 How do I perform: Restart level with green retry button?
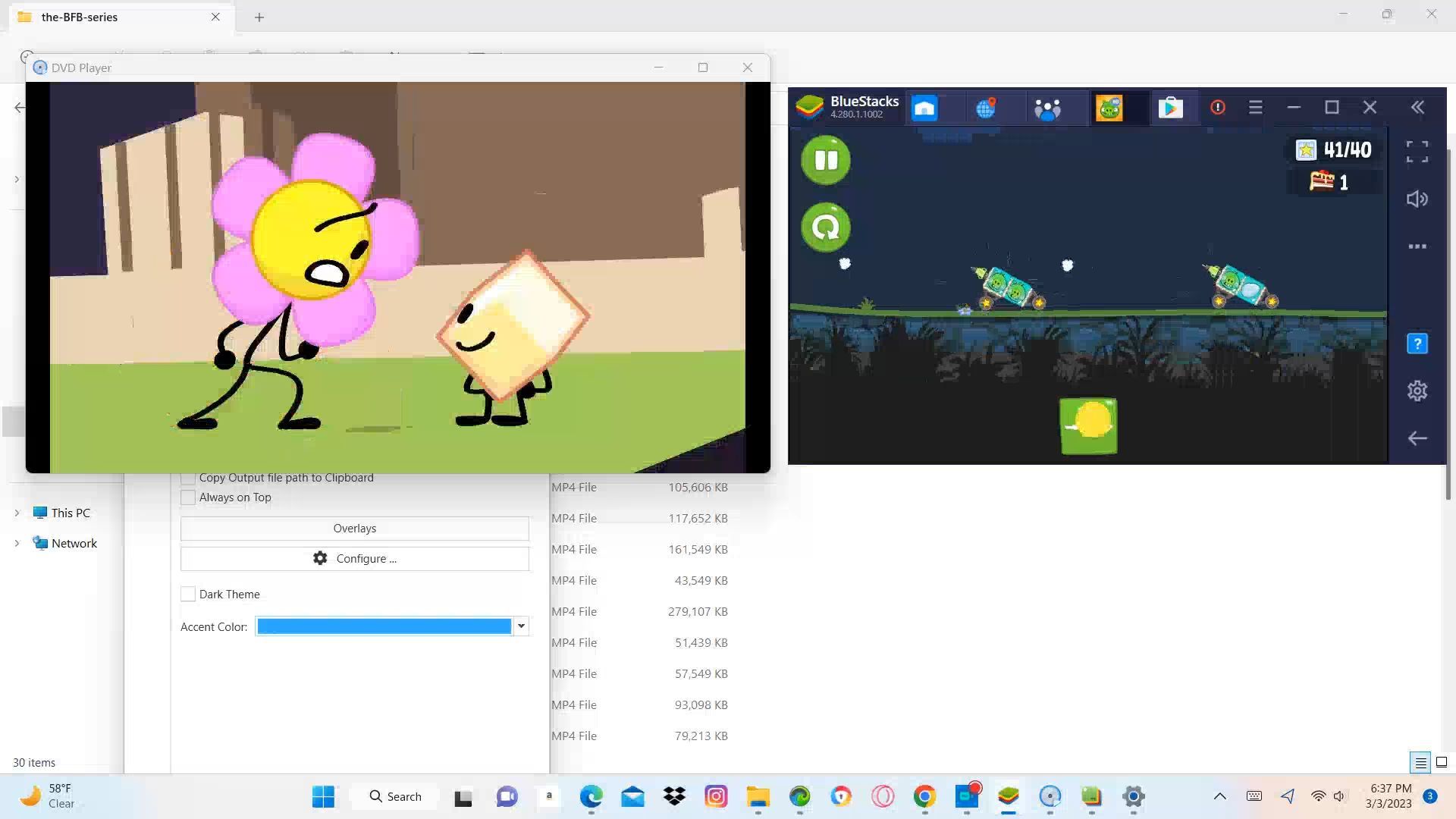pos(826,227)
